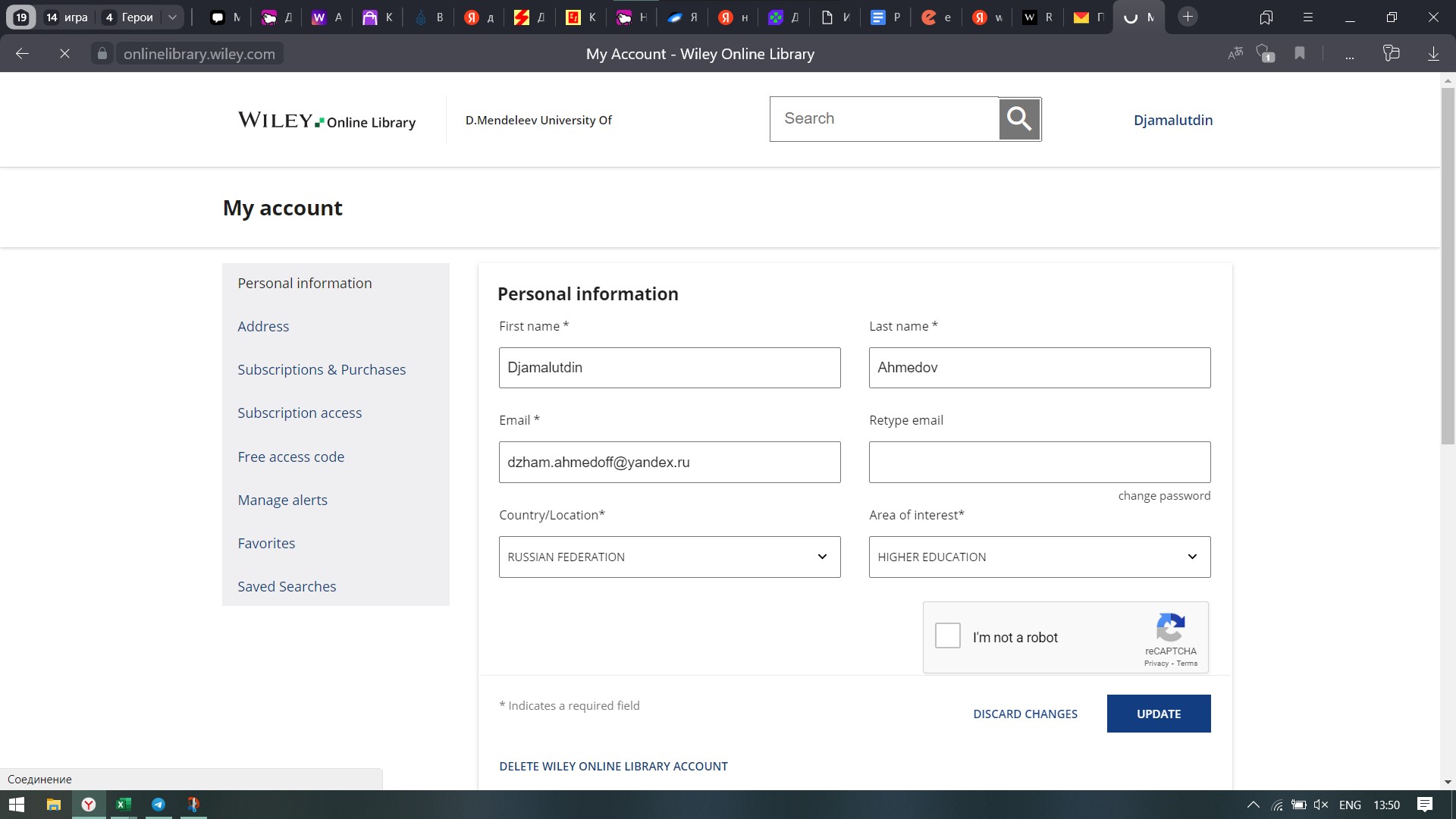
Task: Click the reCAPTCHA Terms link
Action: [1187, 664]
